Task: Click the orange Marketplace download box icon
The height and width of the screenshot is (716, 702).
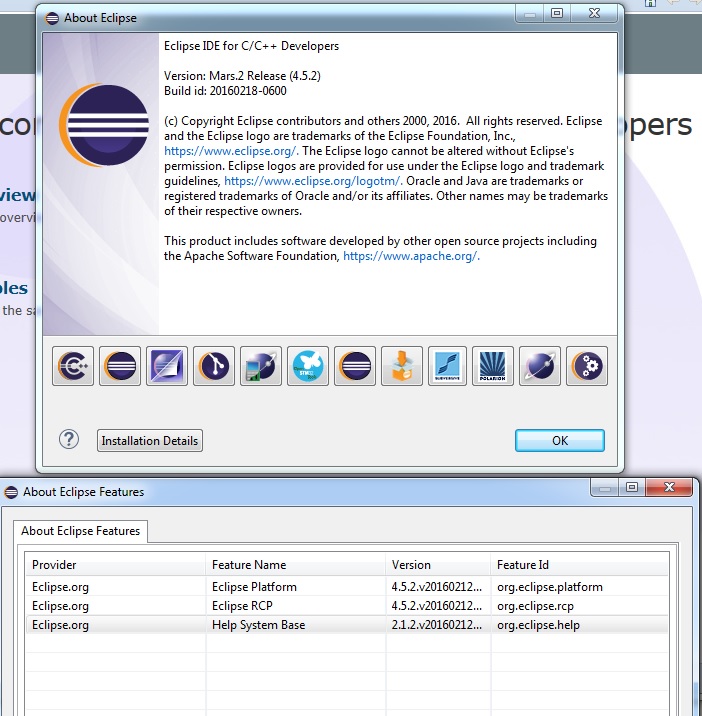Action: 401,366
